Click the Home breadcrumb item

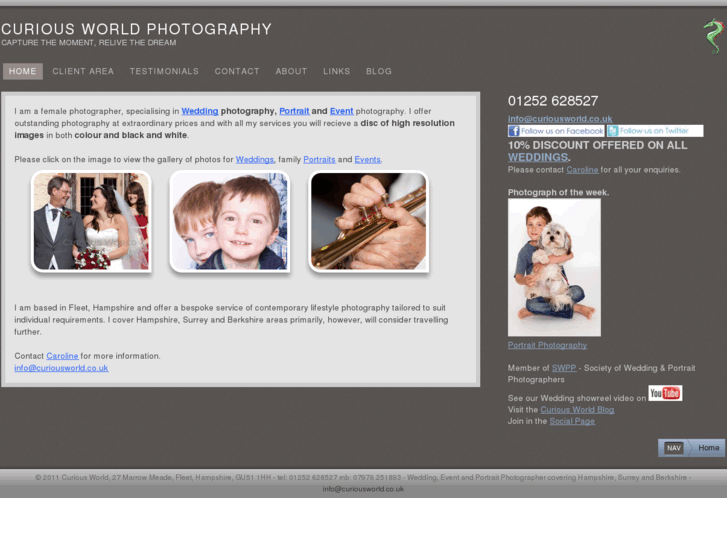708,448
